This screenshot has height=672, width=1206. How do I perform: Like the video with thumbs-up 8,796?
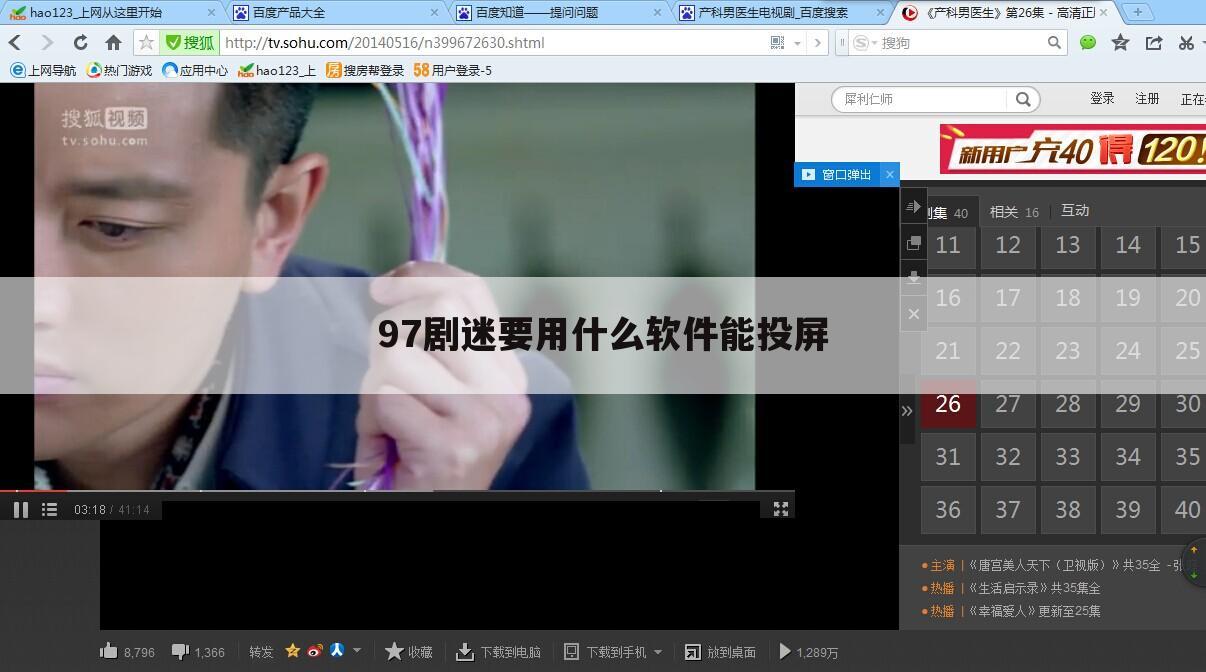(x=109, y=651)
